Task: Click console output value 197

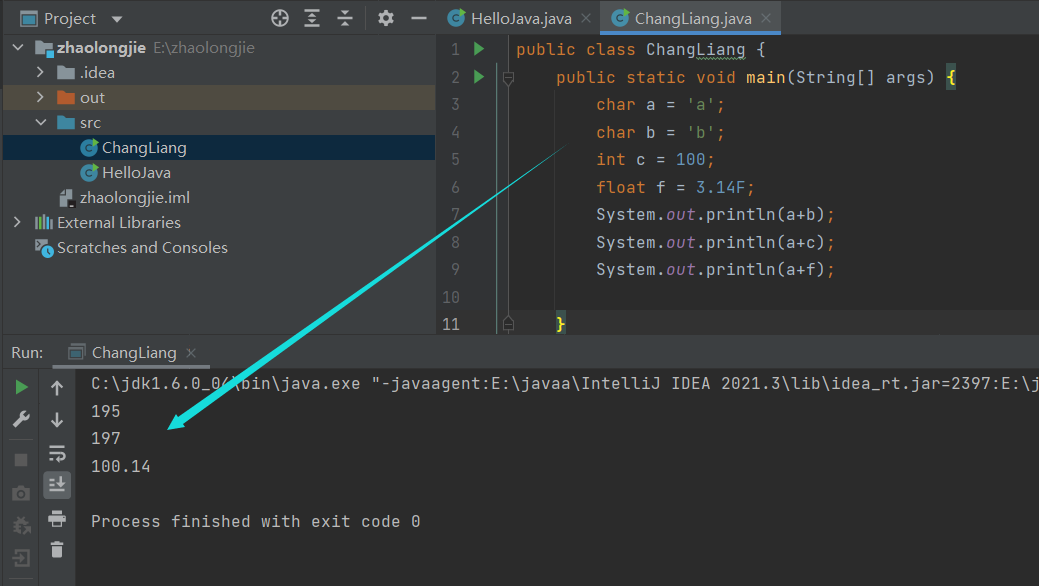Action: 106,439
